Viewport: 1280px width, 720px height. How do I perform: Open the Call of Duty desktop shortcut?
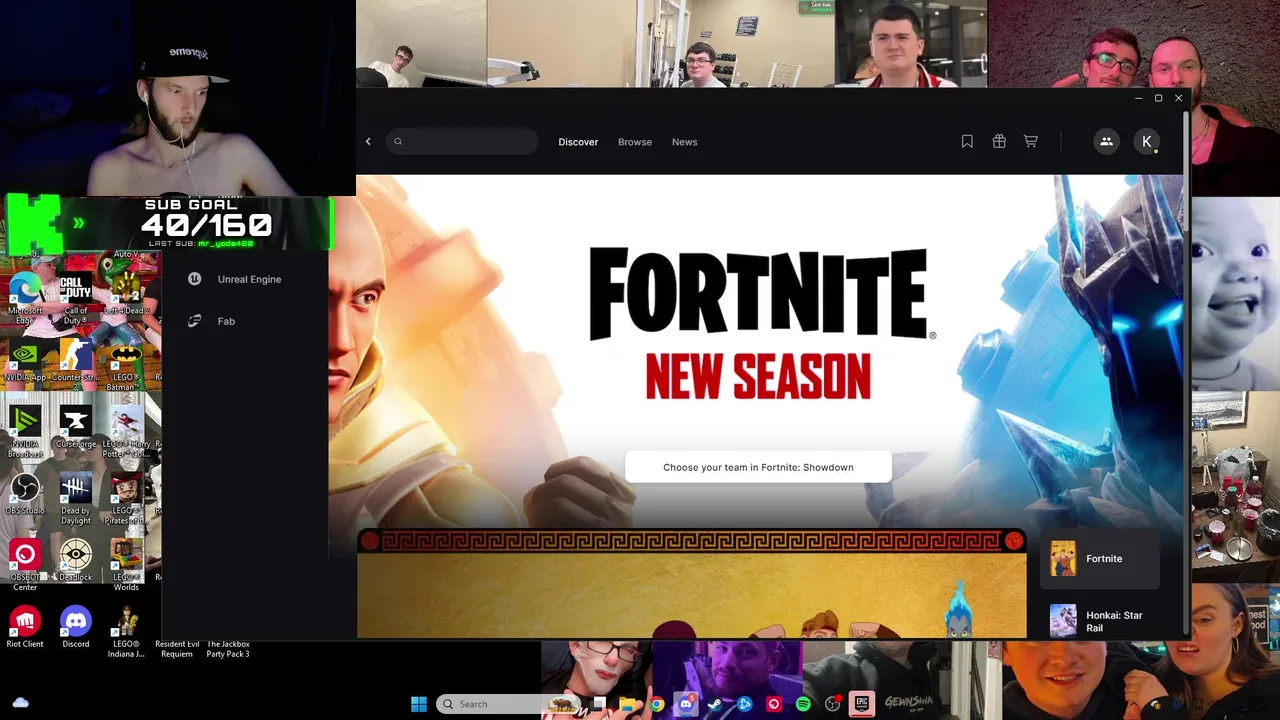[76, 295]
